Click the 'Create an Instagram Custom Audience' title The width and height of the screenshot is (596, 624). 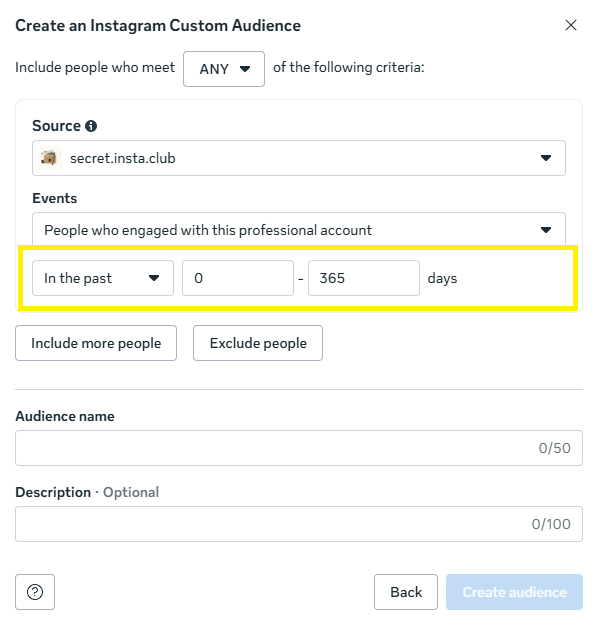[158, 25]
